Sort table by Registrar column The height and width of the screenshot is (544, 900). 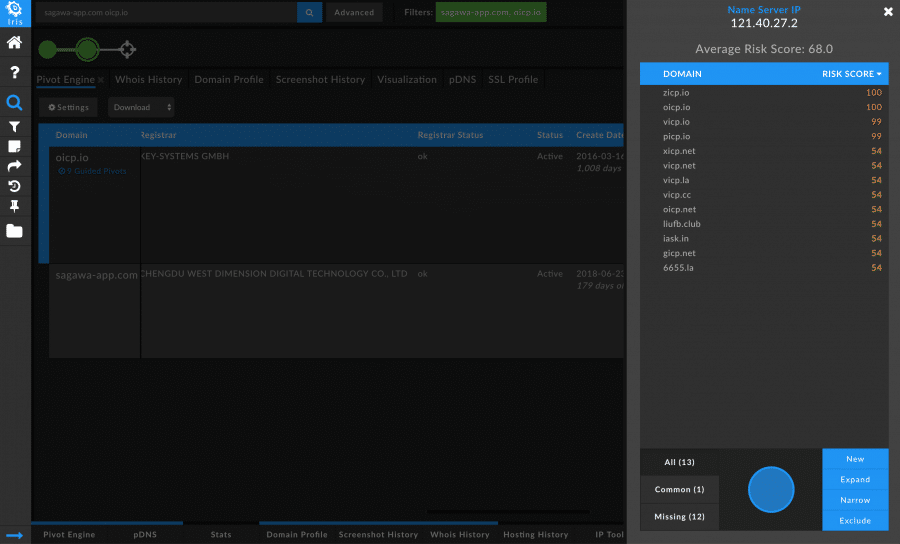[159, 135]
